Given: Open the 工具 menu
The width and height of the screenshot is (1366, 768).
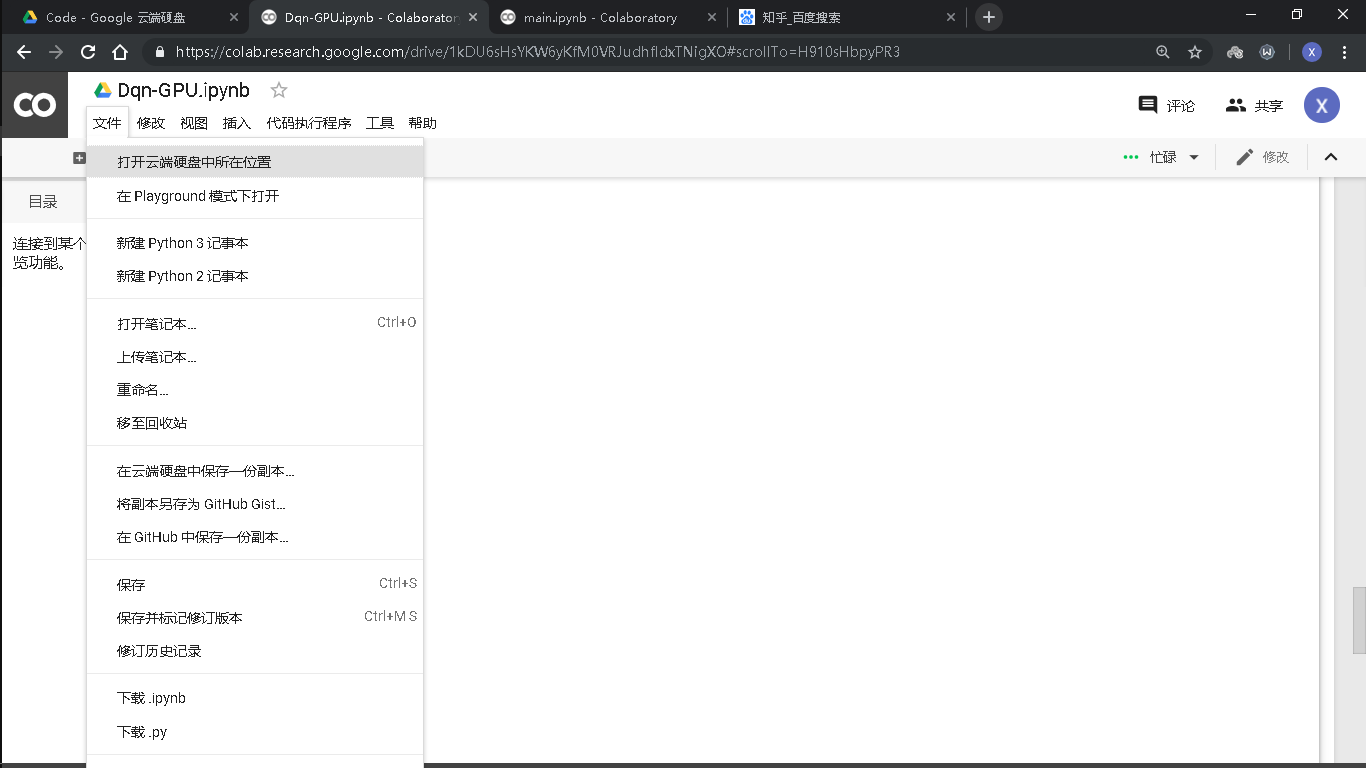Looking at the screenshot, I should (x=380, y=123).
